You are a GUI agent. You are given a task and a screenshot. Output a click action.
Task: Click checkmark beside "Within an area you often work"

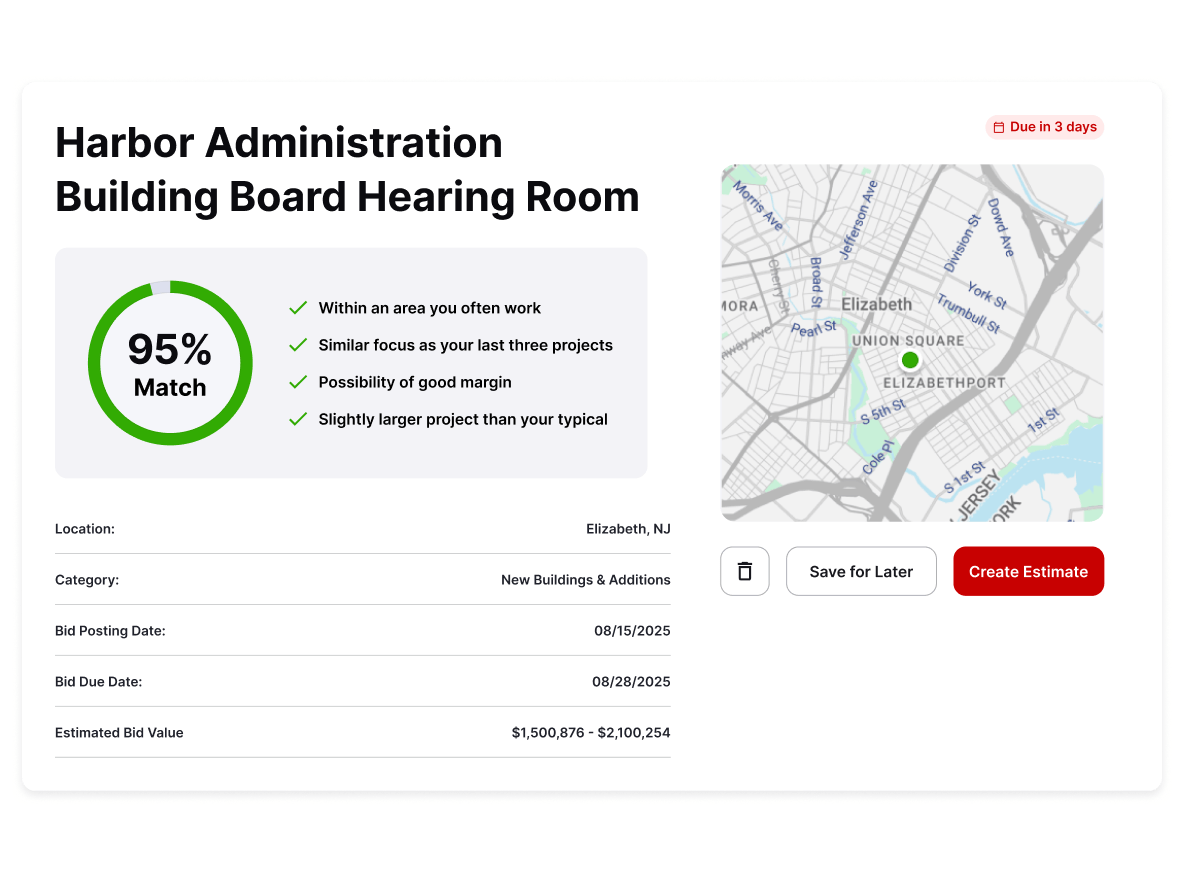(x=297, y=308)
